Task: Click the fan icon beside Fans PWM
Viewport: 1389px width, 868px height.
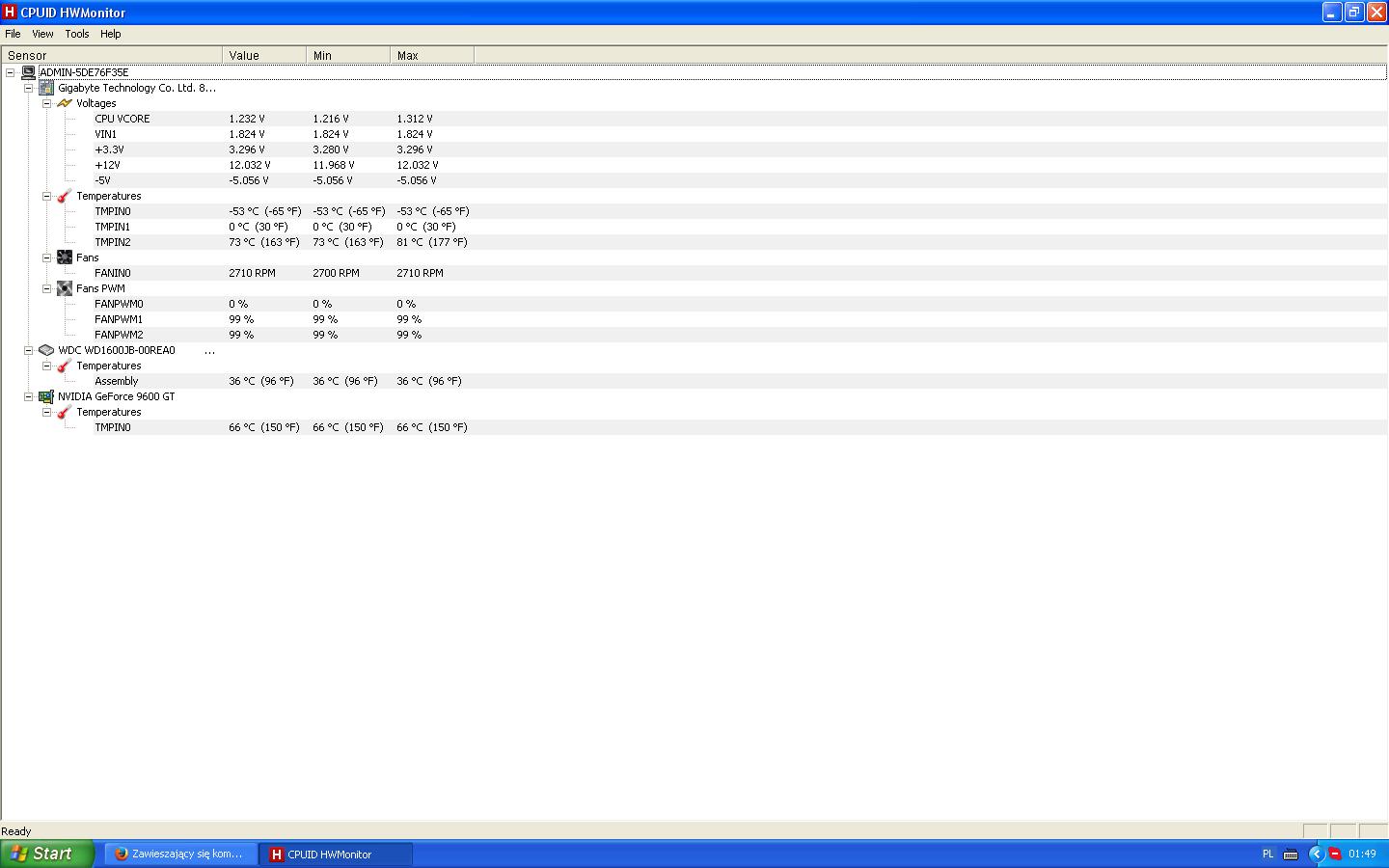Action: pyautogui.click(x=65, y=288)
